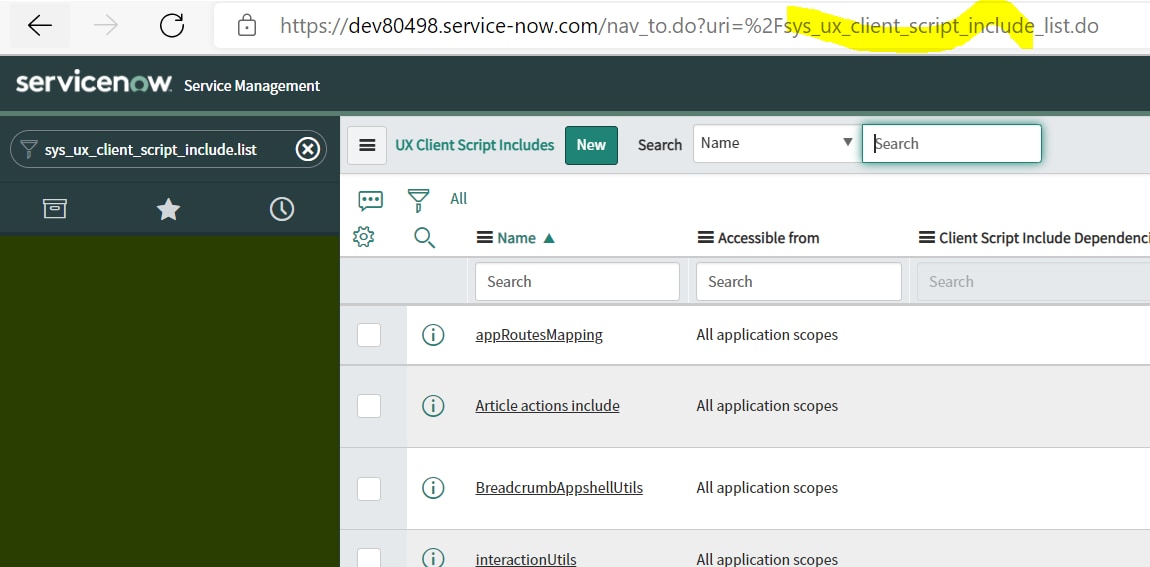Viewport: 1150px width, 567px height.
Task: Open Name column options menu
Action: [x=485, y=238]
